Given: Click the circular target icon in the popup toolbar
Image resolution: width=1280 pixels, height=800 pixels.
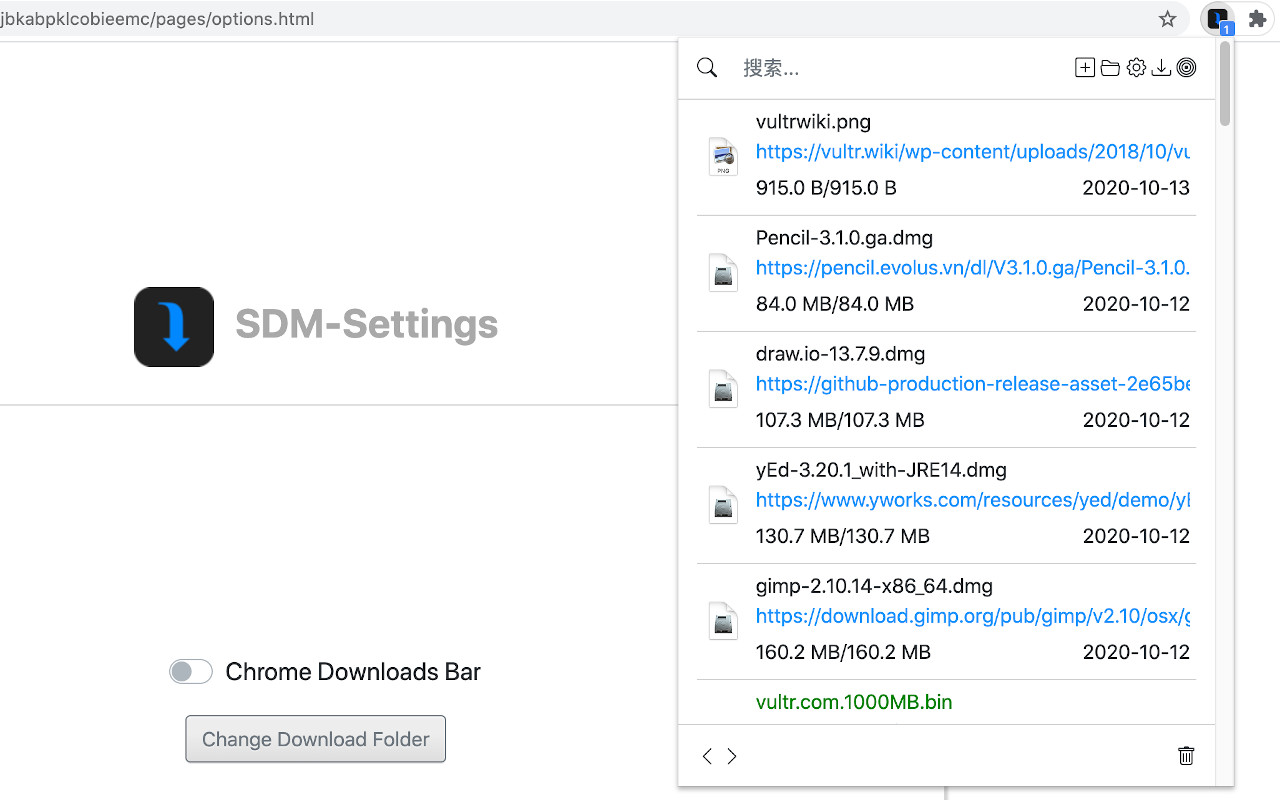Looking at the screenshot, I should (x=1186, y=68).
